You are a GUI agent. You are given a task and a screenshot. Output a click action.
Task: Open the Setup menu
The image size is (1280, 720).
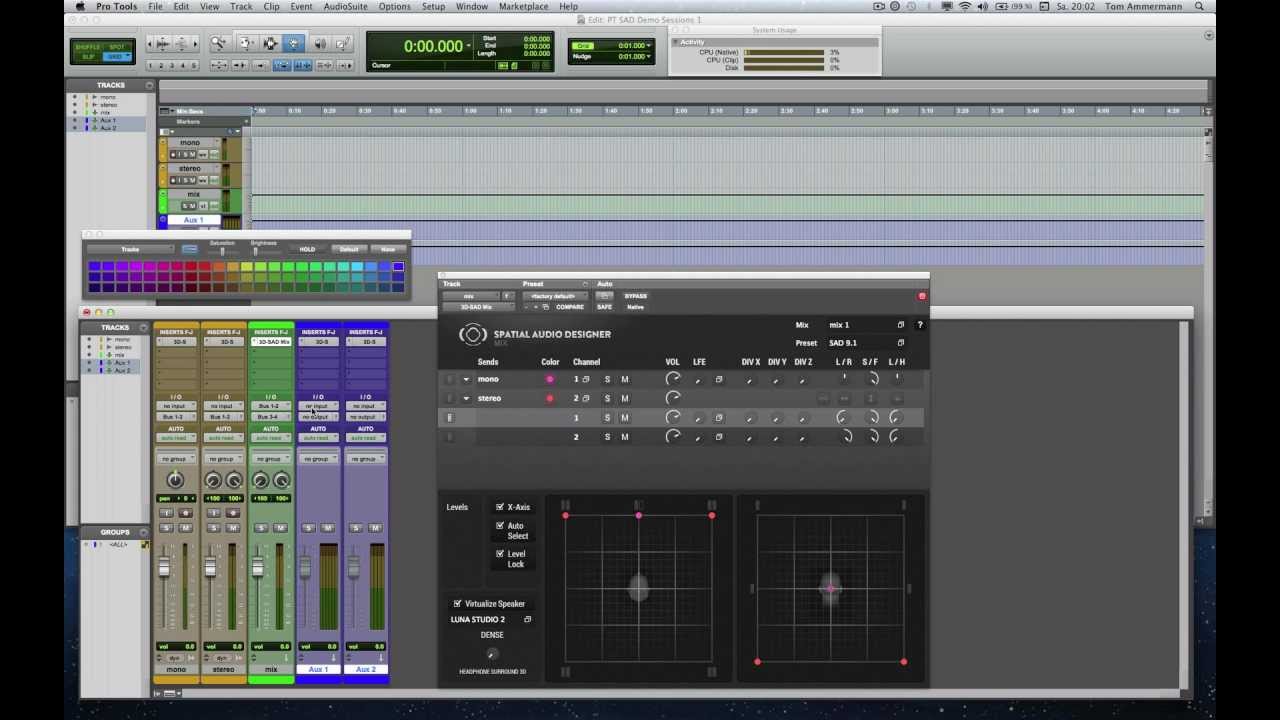[433, 6]
